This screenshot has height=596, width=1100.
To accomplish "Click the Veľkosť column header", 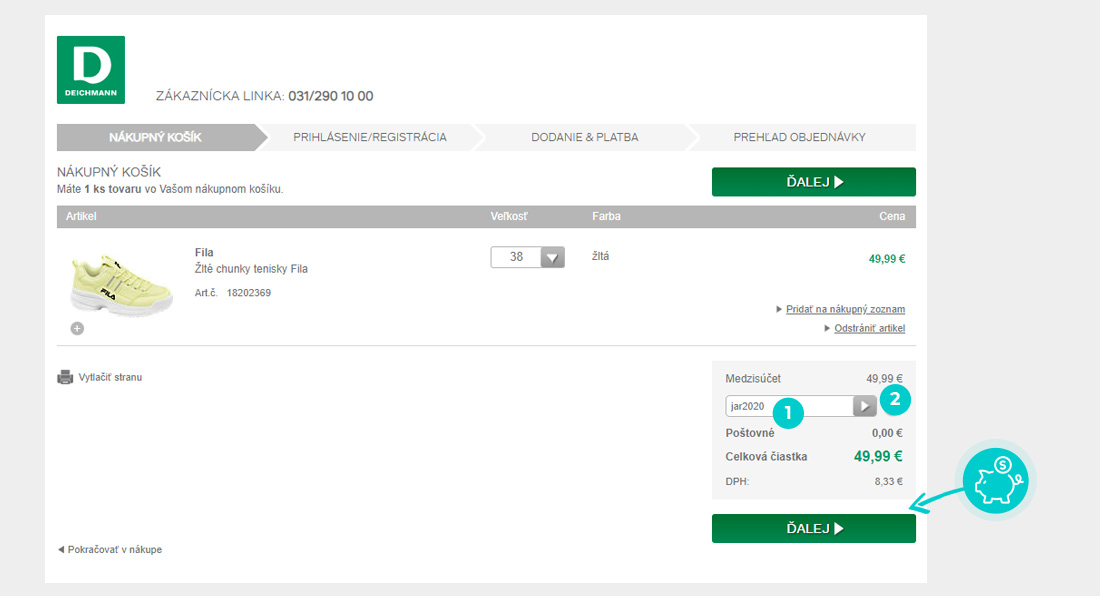I will (509, 217).
